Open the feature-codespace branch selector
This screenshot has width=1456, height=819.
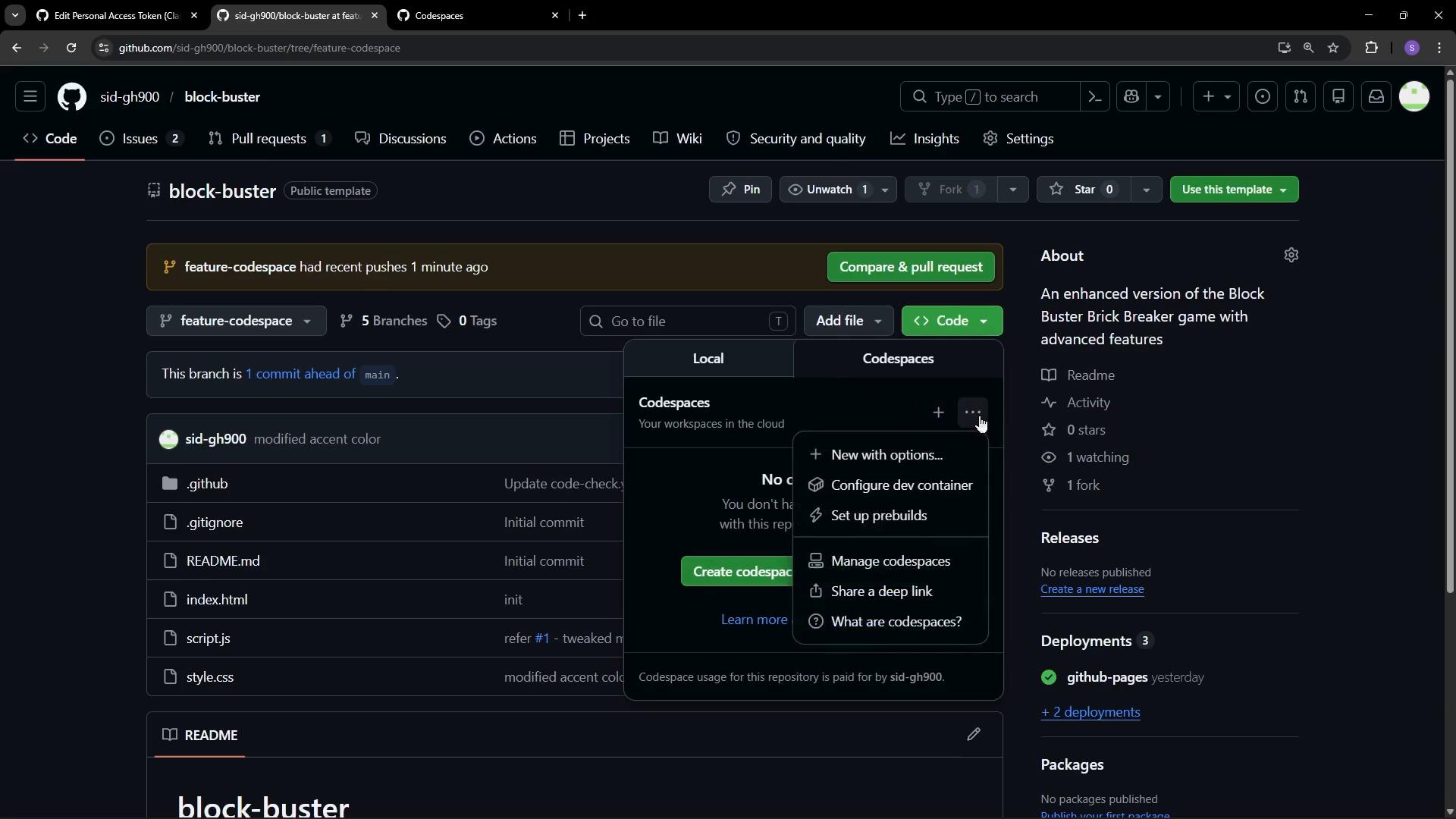pyautogui.click(x=237, y=321)
